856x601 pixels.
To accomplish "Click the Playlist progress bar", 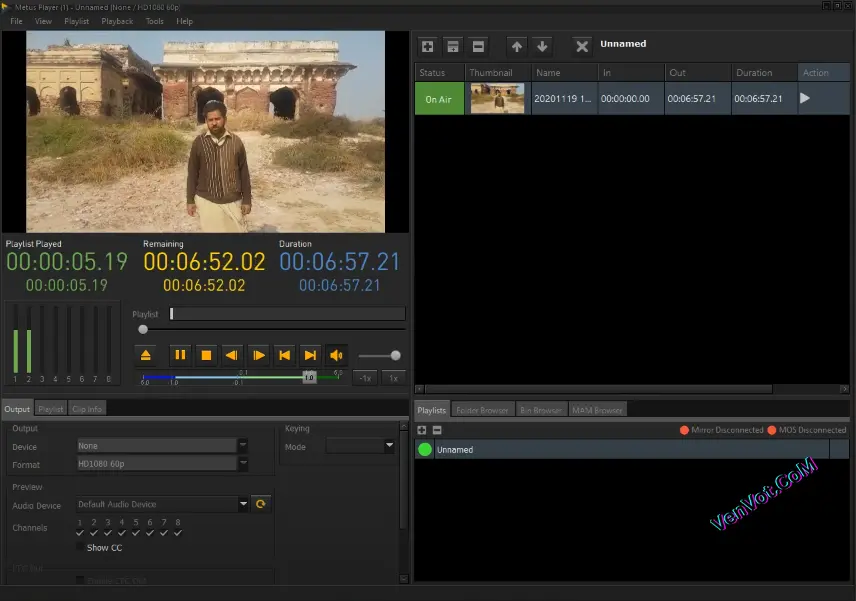I will tap(288, 313).
